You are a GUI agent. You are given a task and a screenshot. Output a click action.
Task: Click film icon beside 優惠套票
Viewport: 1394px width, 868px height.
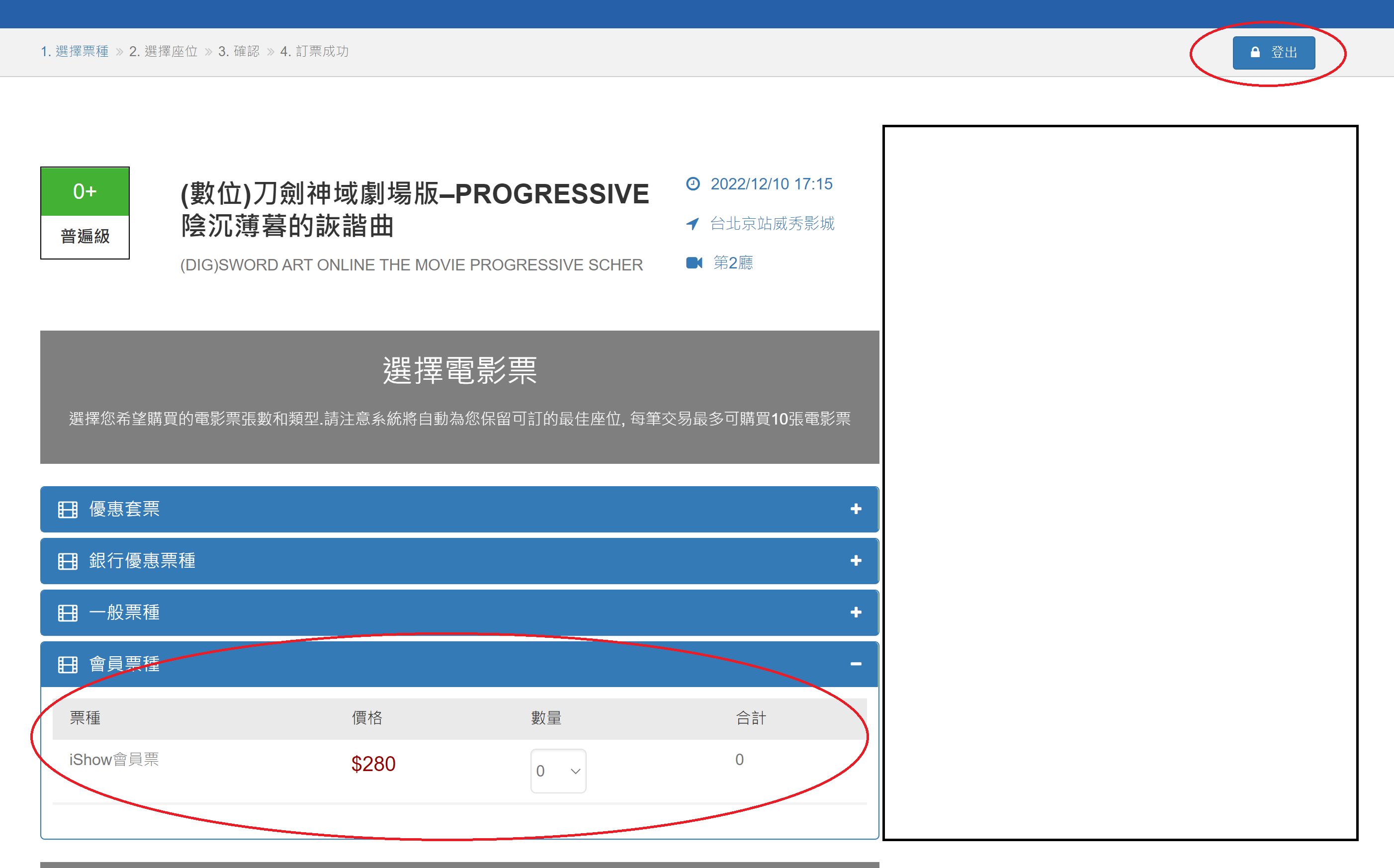[x=68, y=510]
